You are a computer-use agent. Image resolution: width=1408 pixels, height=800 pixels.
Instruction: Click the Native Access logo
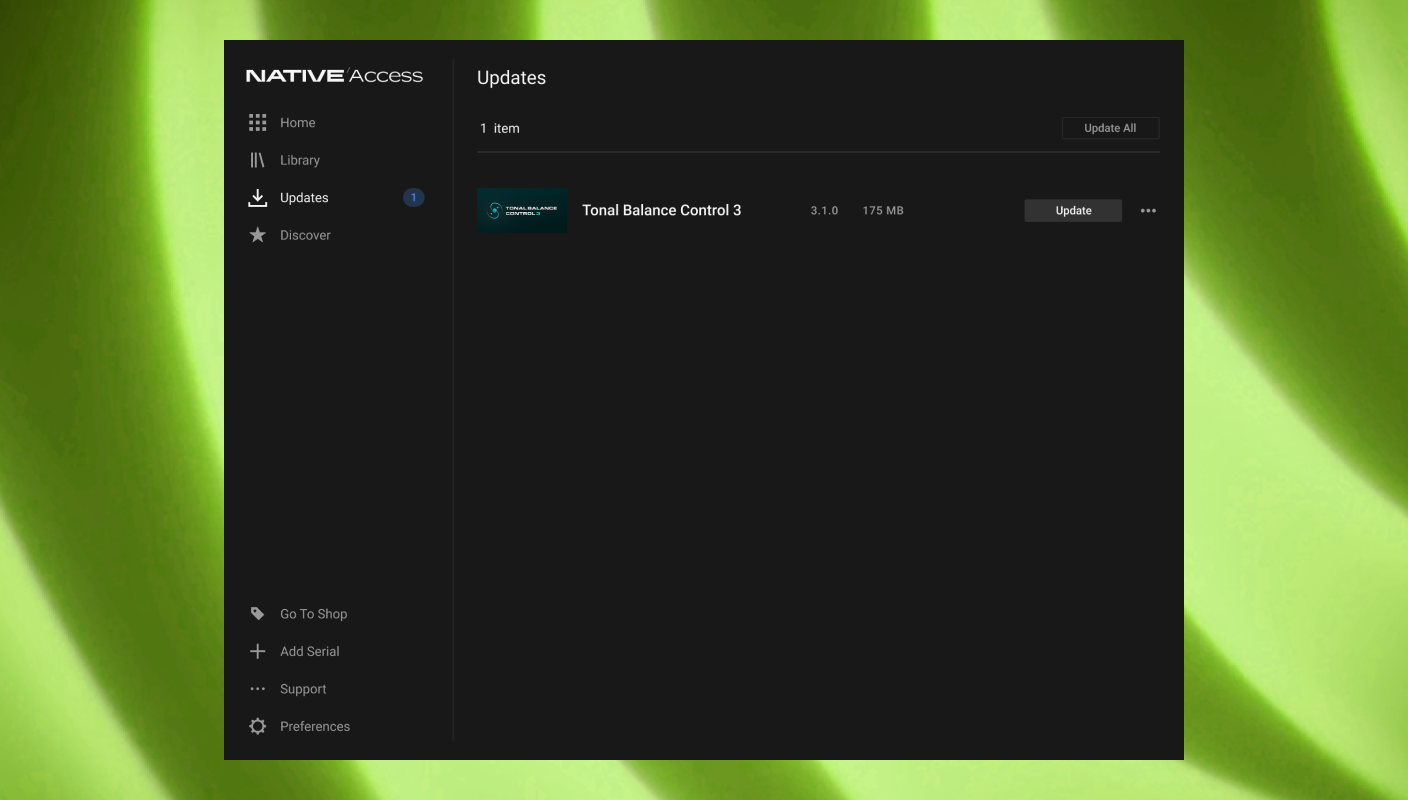[334, 76]
